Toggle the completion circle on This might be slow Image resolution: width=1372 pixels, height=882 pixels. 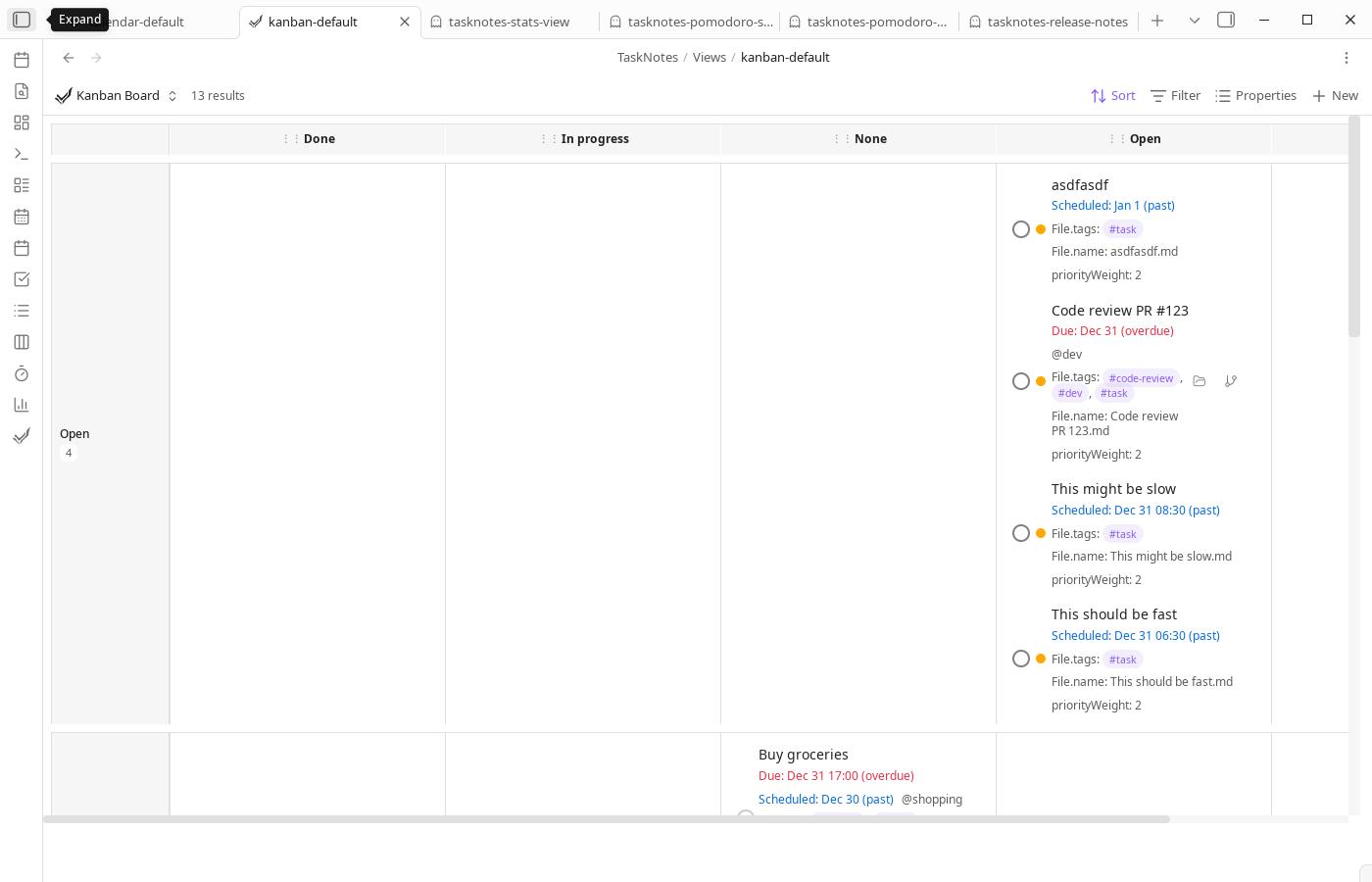tap(1020, 532)
